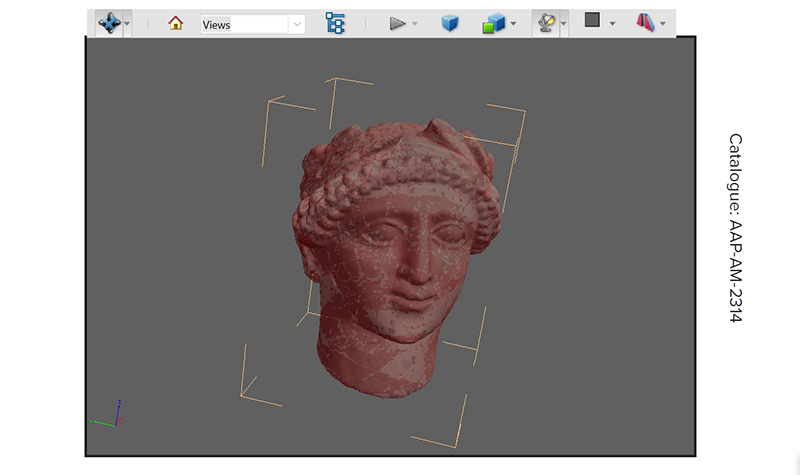Toggle the extra lighting lamp icon
Viewport: 800px width, 475px height.
[546, 23]
